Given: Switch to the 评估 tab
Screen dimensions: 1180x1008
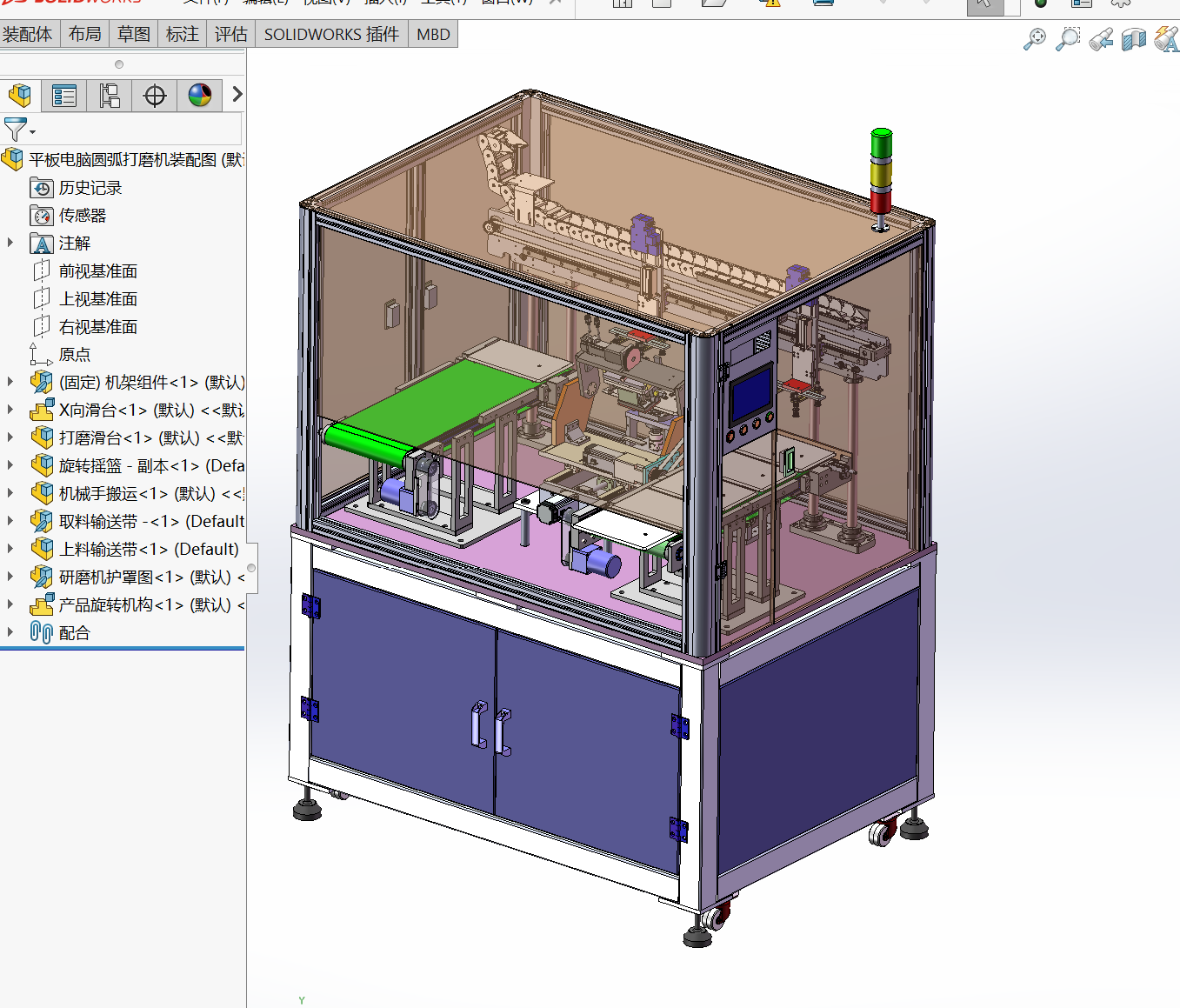Looking at the screenshot, I should 231,35.
